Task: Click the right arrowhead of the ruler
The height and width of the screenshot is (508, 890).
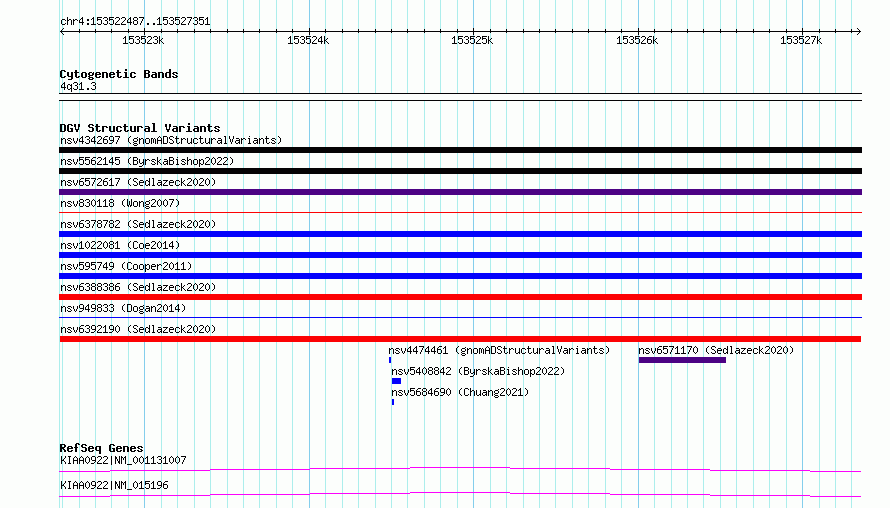Action: coord(859,32)
